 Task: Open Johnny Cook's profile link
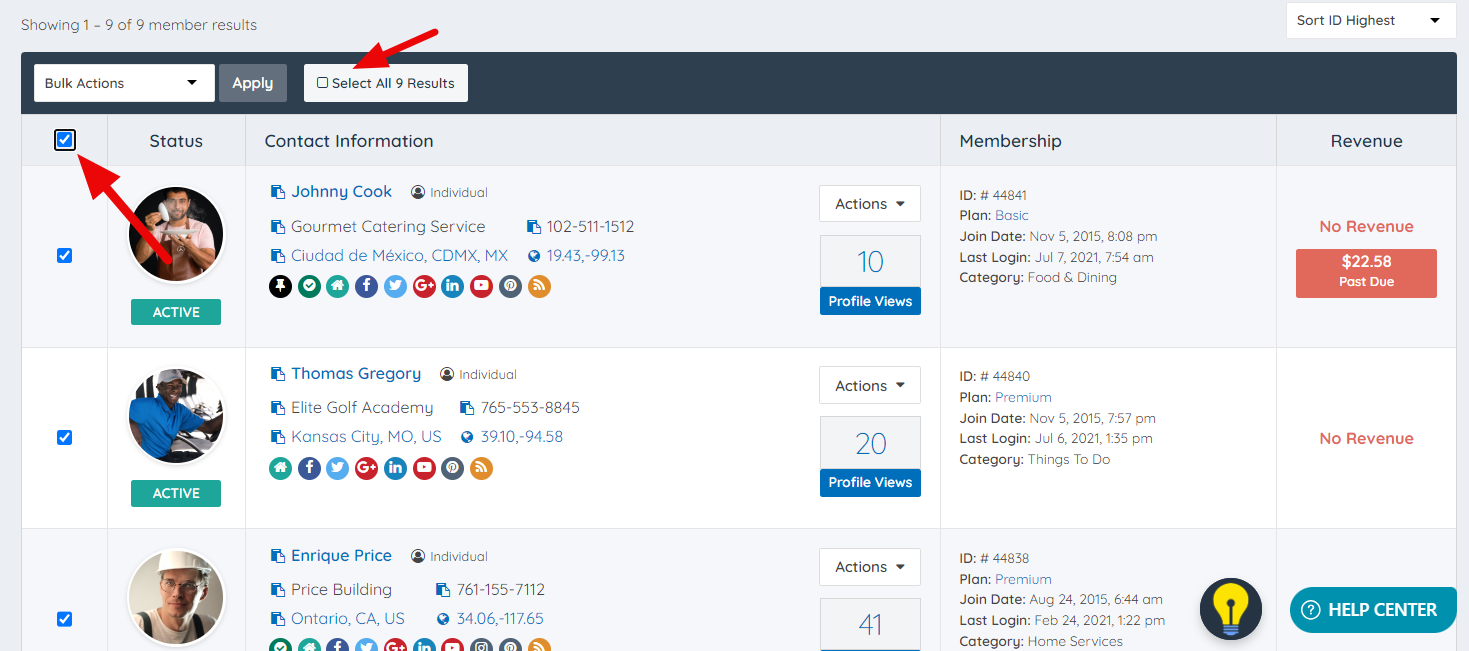coord(342,191)
